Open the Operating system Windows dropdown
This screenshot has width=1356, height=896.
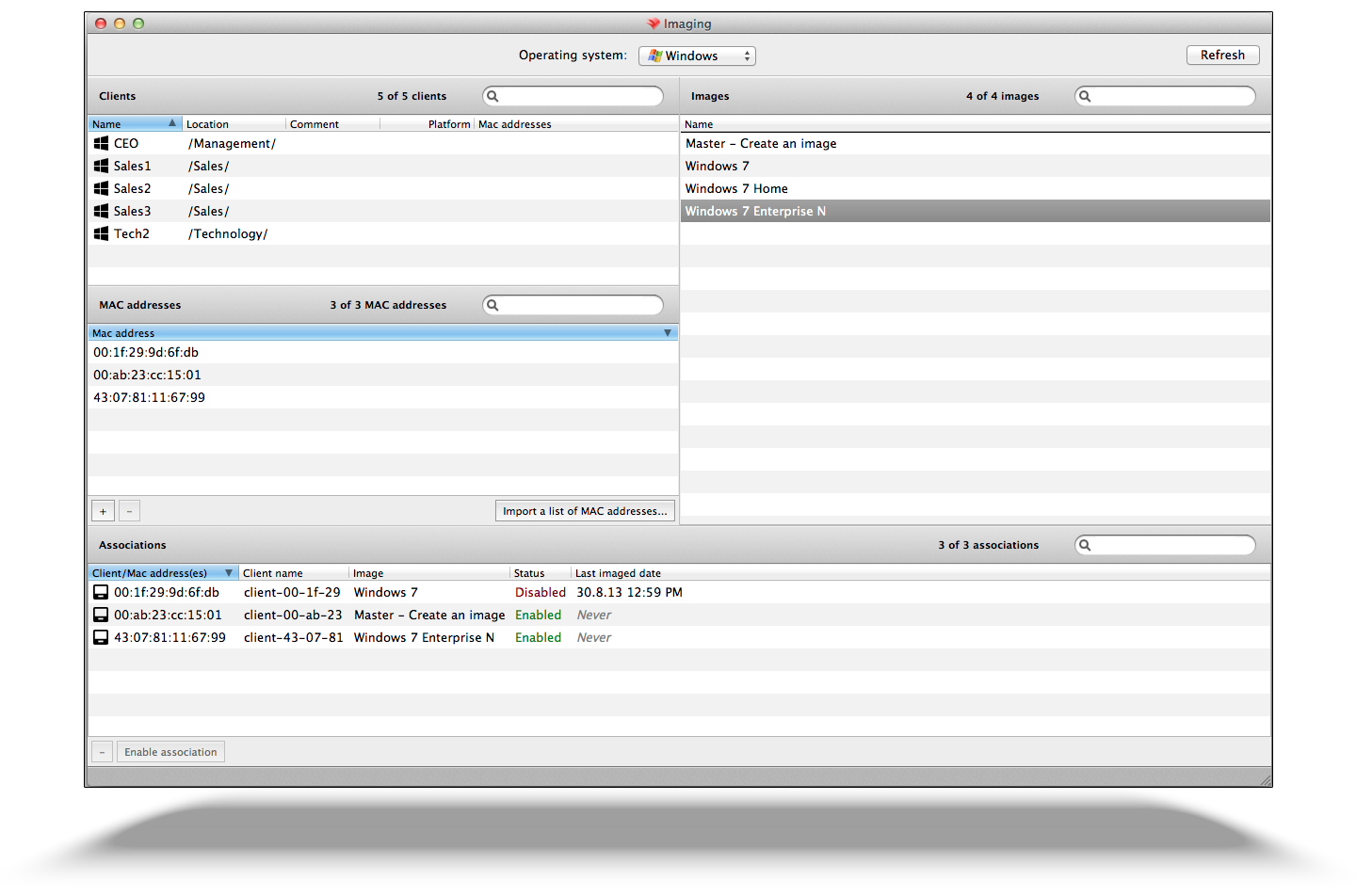tap(697, 56)
